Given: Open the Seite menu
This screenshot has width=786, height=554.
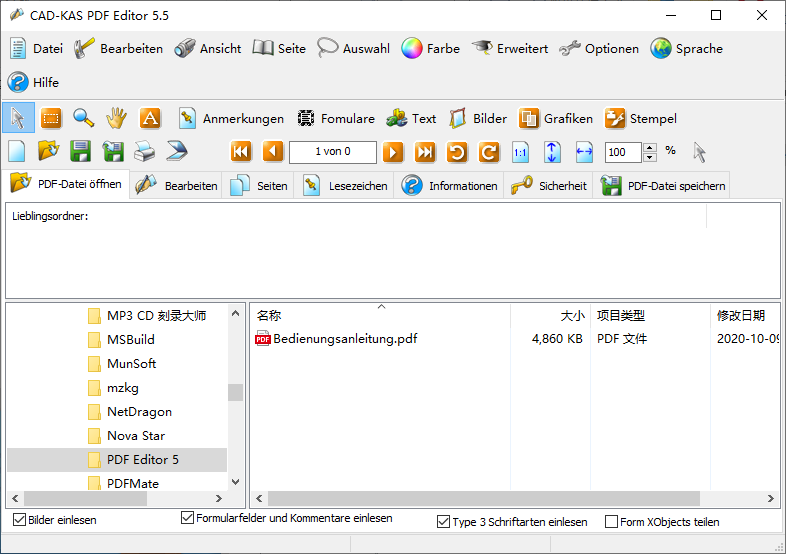Looking at the screenshot, I should [279, 49].
